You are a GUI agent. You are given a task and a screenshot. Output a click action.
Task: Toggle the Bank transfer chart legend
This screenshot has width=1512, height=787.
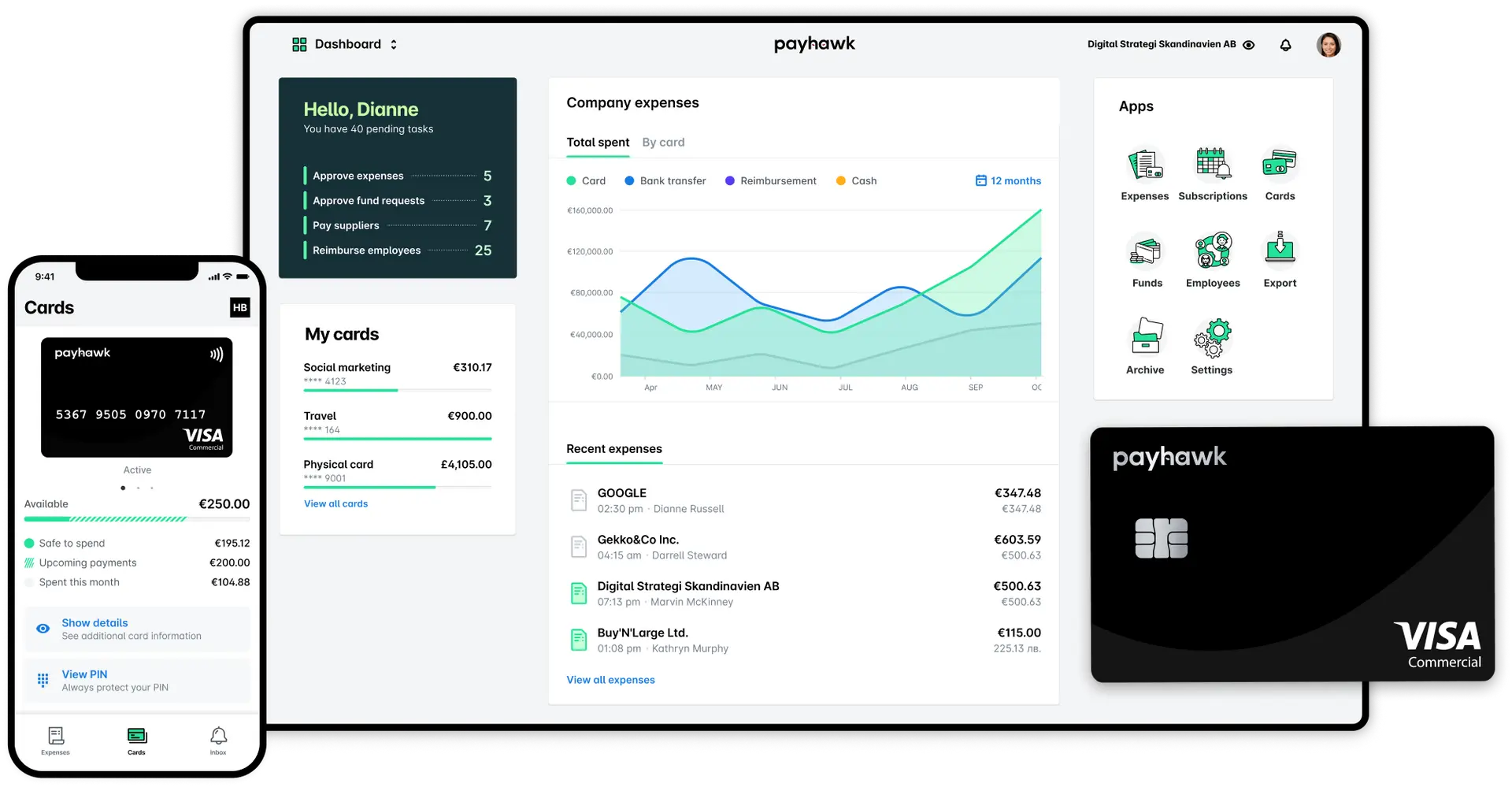(665, 181)
